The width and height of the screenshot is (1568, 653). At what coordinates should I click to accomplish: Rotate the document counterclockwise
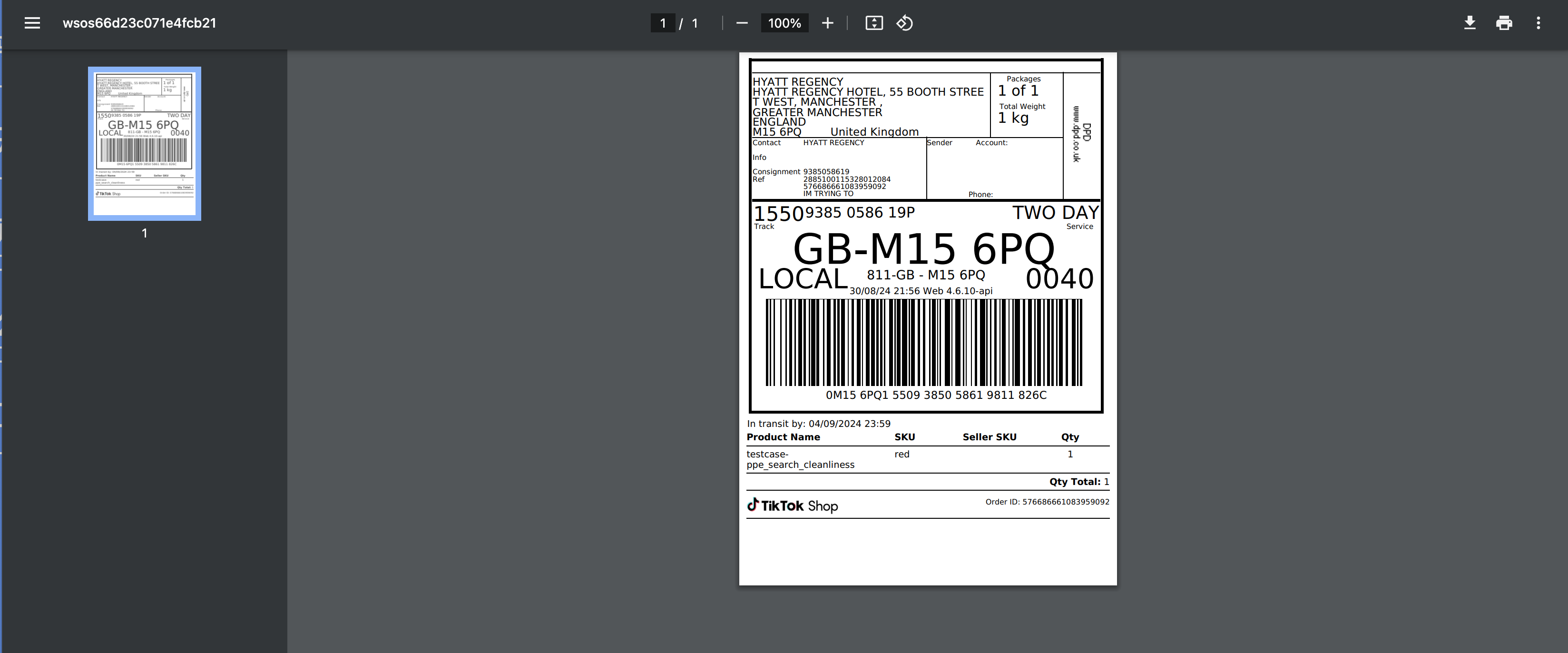click(904, 23)
